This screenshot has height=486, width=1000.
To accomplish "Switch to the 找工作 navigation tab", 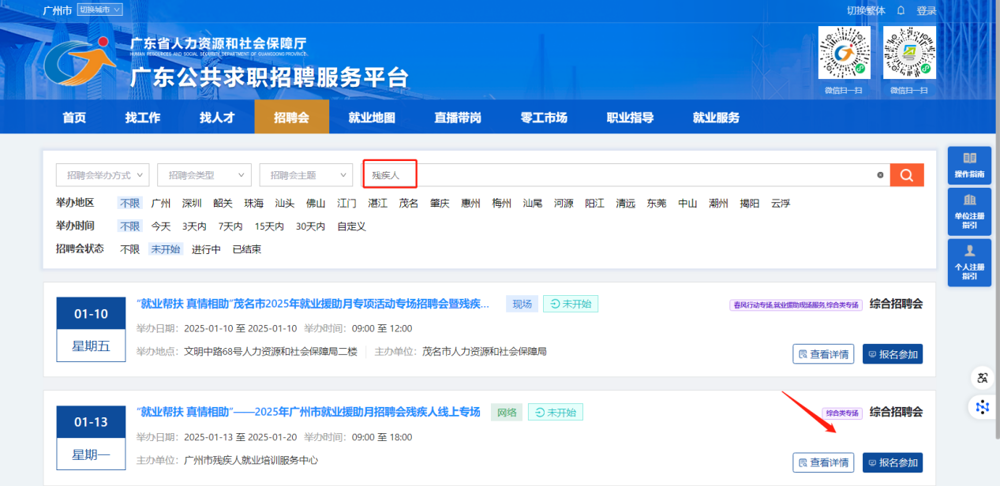I will coord(142,118).
